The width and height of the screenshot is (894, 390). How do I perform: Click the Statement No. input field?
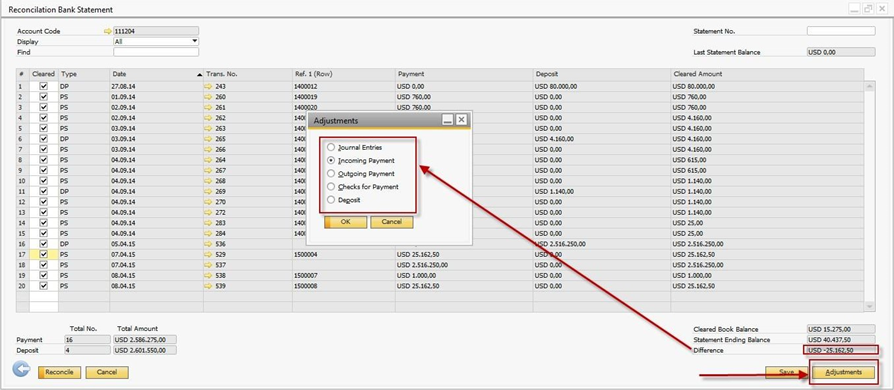click(841, 31)
